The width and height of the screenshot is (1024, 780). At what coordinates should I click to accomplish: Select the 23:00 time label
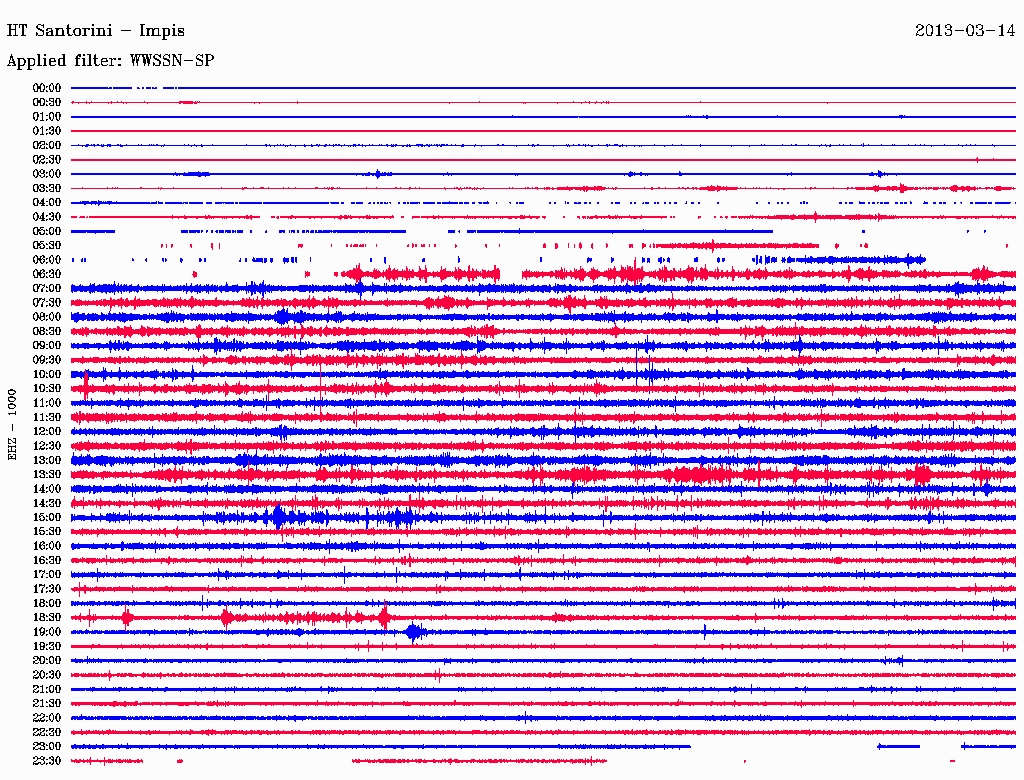(47, 747)
